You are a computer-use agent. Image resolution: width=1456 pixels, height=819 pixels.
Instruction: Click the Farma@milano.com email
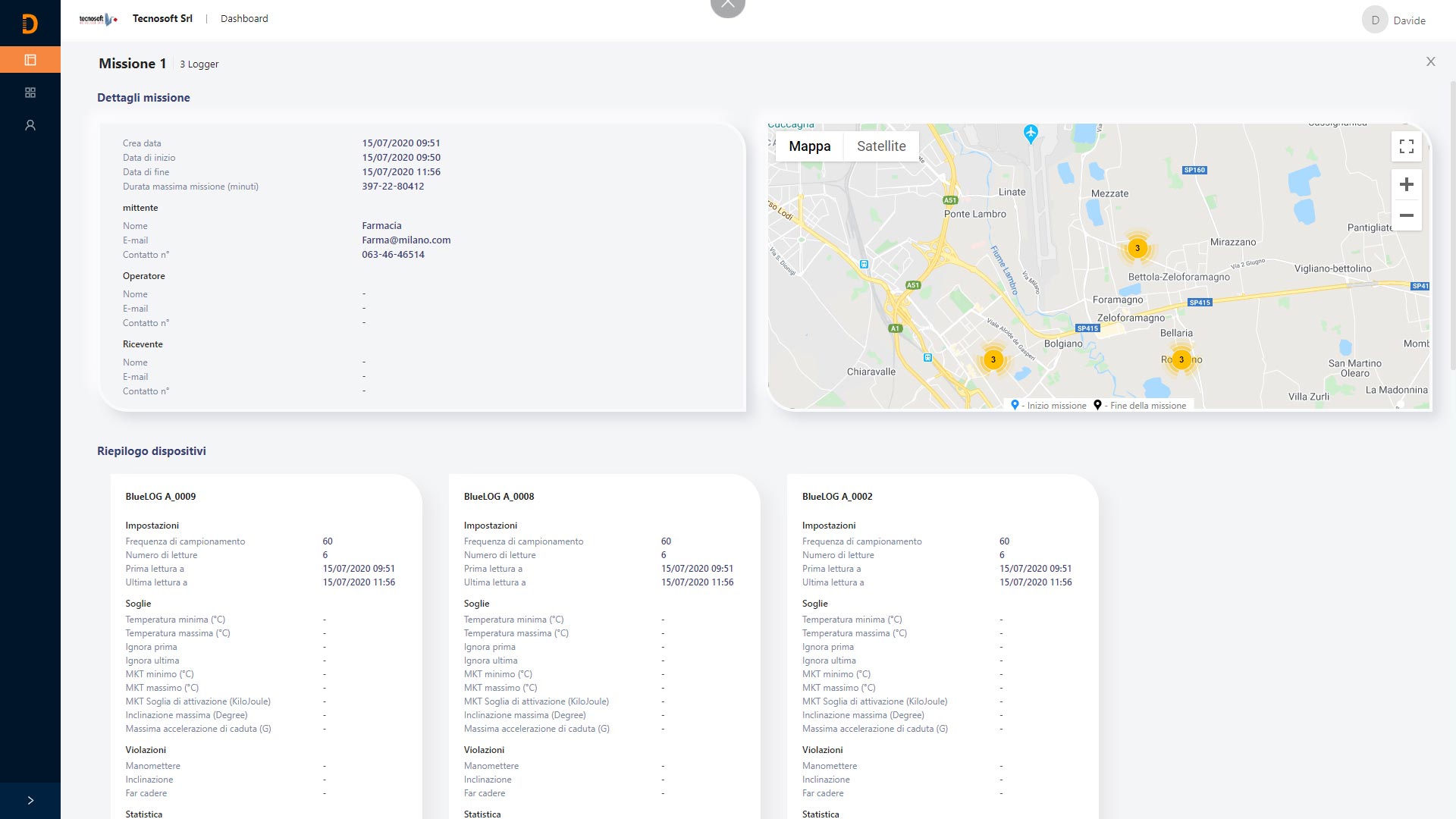point(406,240)
